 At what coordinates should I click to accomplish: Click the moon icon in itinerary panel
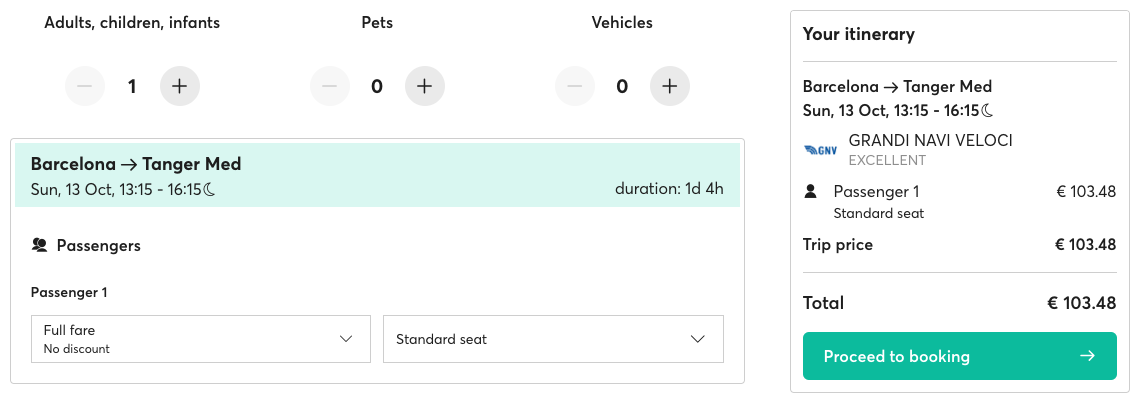[x=988, y=110]
